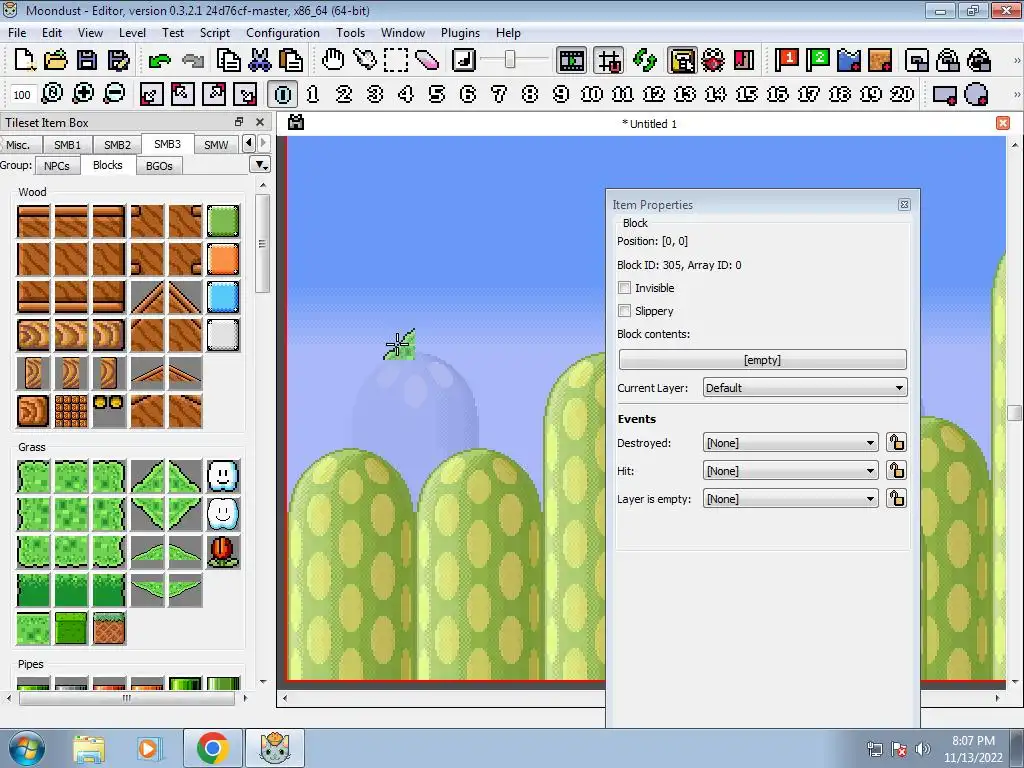
Task: Switch to section 20
Action: (902, 95)
